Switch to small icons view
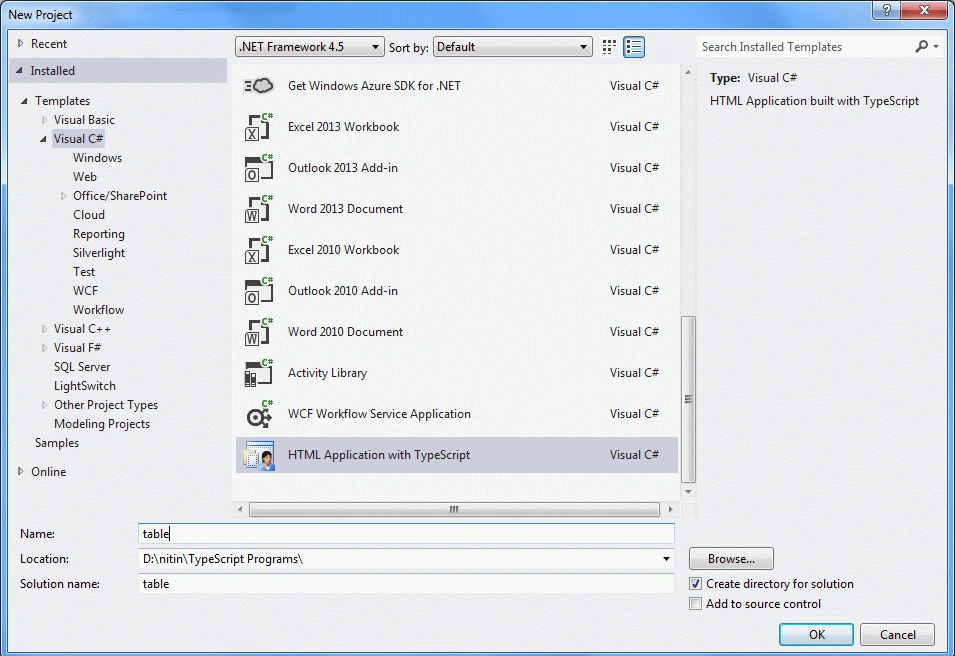 coord(609,47)
